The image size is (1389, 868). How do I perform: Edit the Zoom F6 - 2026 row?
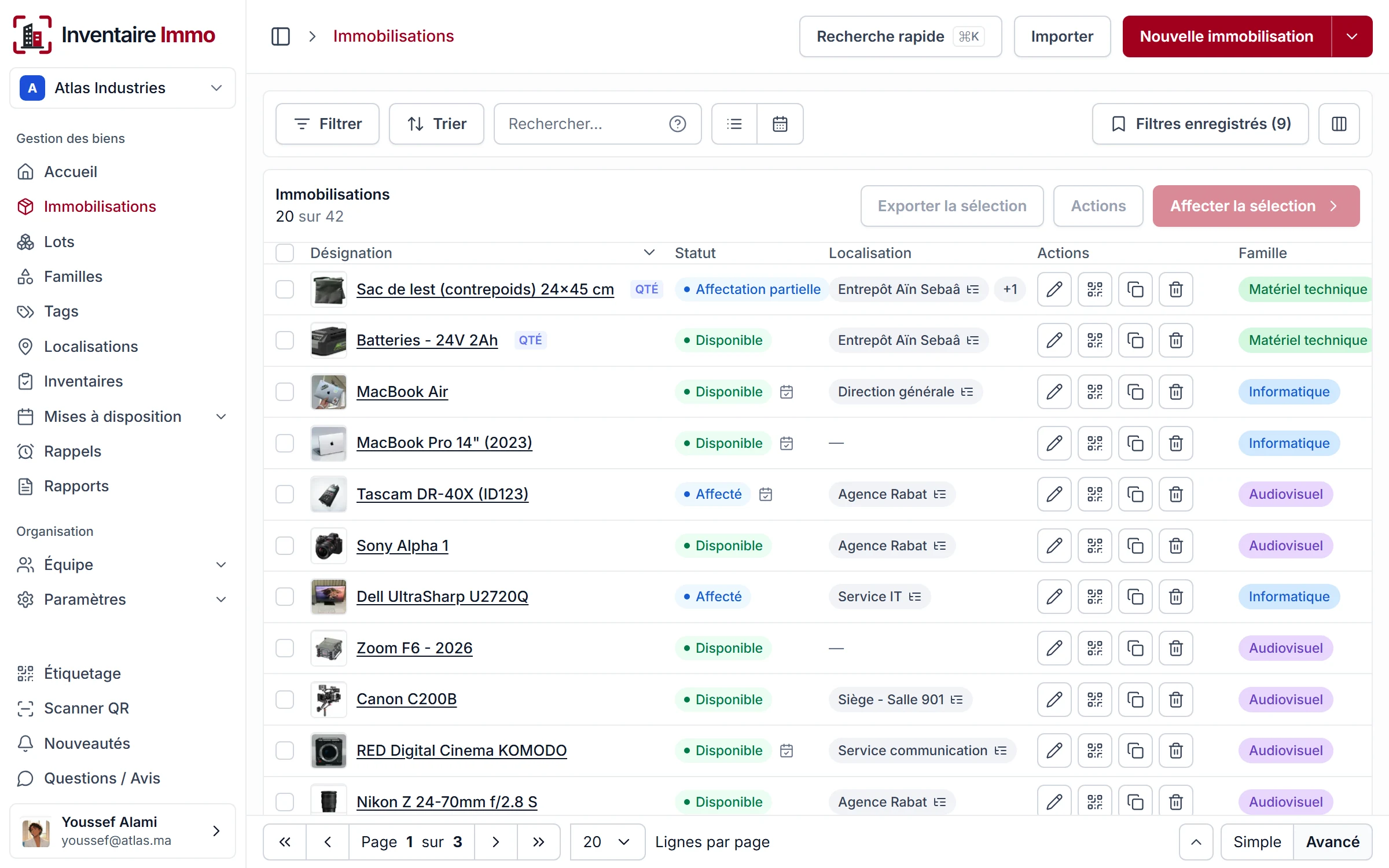pos(1054,648)
